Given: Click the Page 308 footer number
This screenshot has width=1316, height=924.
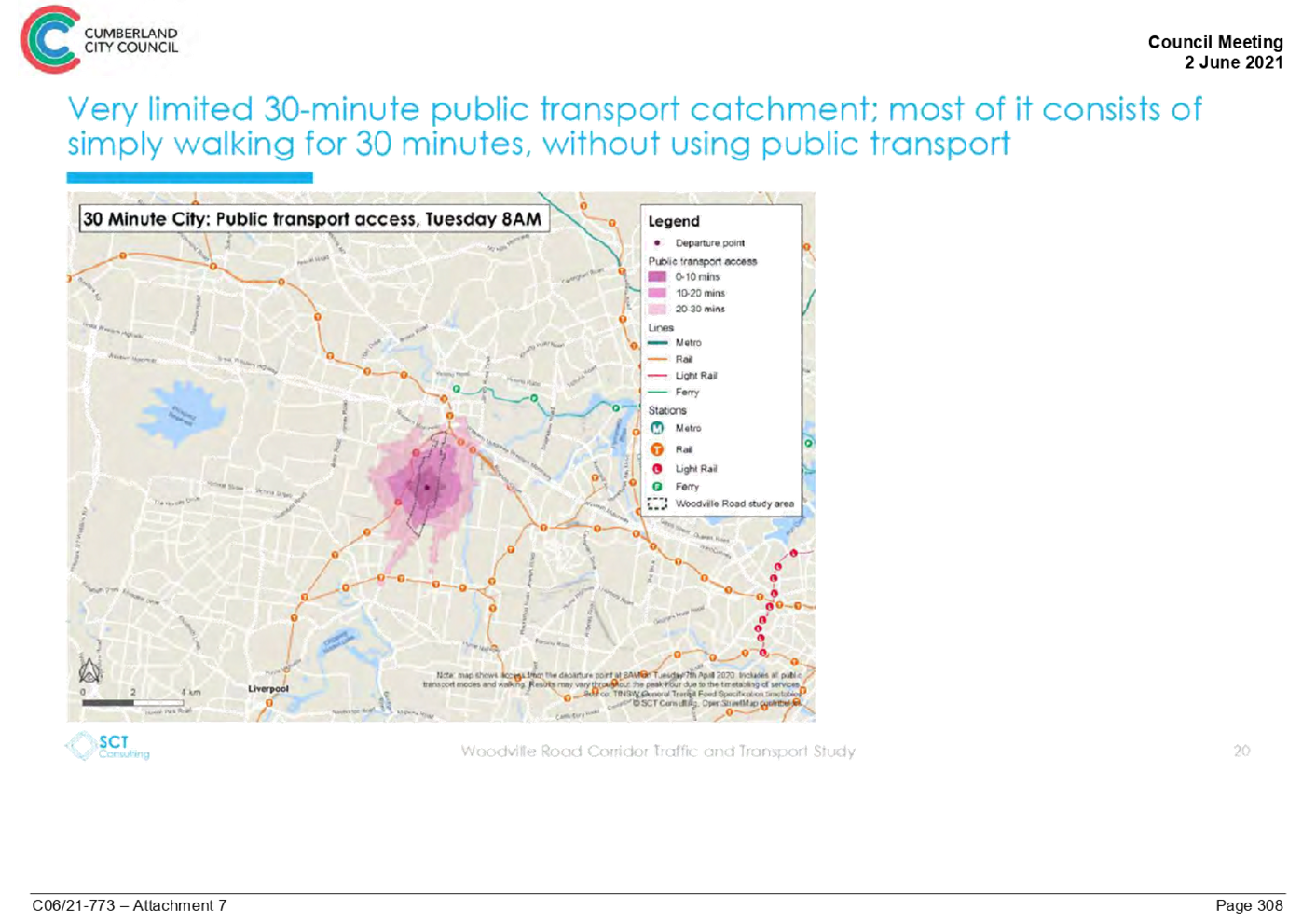Looking at the screenshot, I should [x=1249, y=904].
